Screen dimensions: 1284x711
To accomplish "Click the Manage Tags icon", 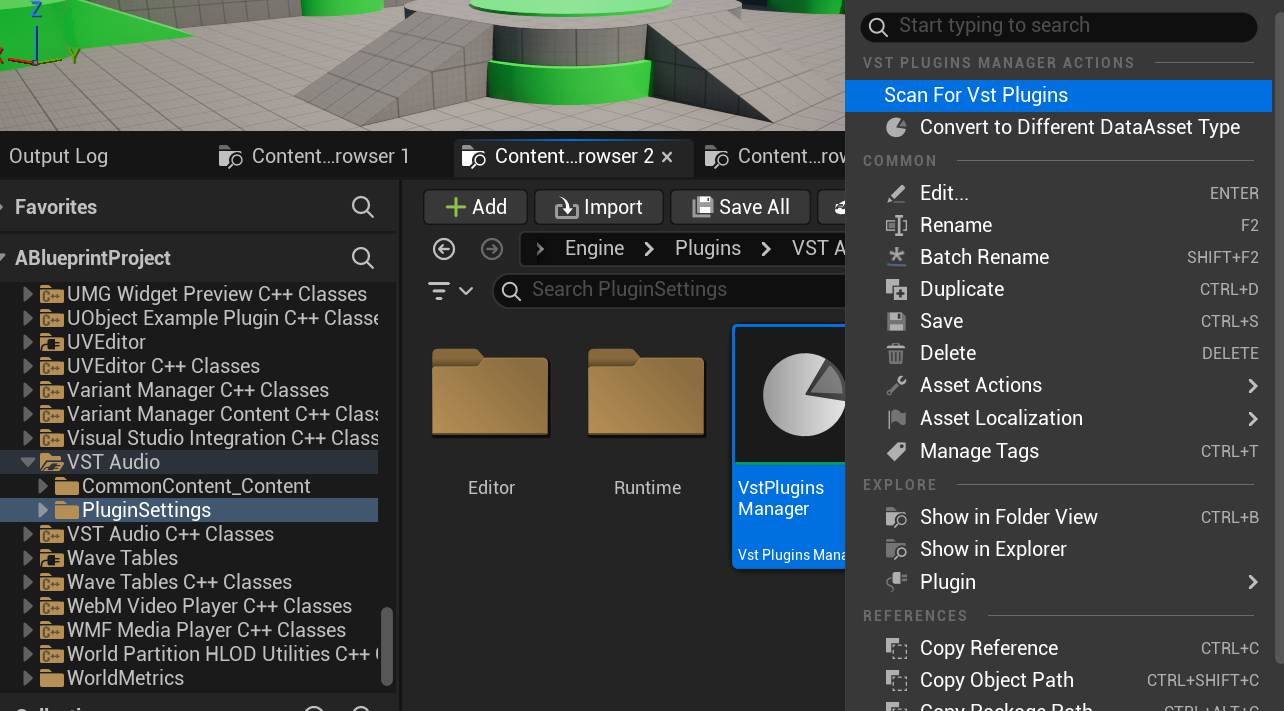I will 897,451.
